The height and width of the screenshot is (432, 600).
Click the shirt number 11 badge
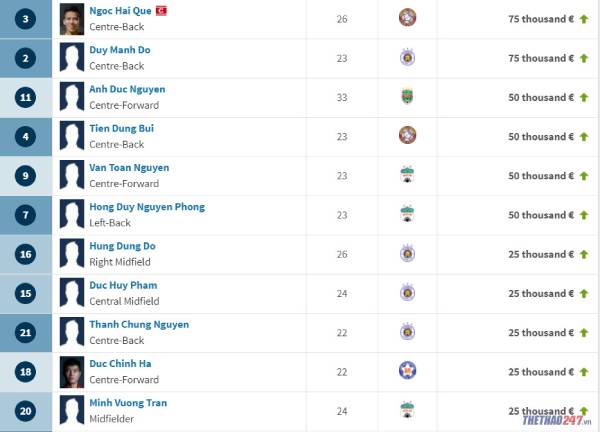[25, 97]
